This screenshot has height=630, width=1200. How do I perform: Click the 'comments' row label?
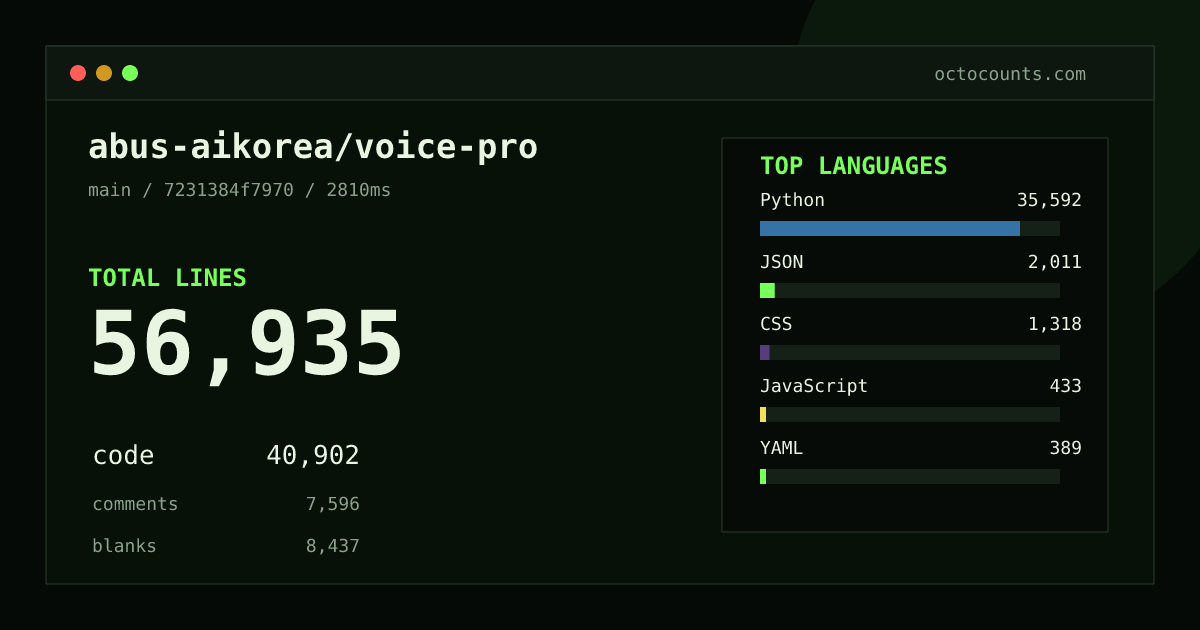click(x=135, y=504)
